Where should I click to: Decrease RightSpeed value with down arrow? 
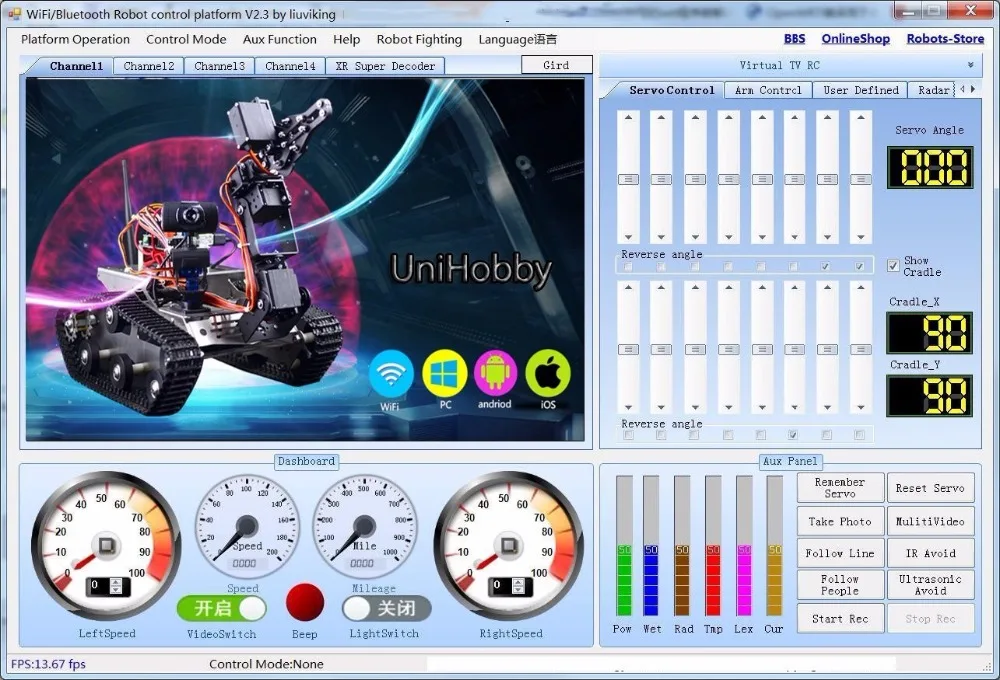(x=518, y=590)
